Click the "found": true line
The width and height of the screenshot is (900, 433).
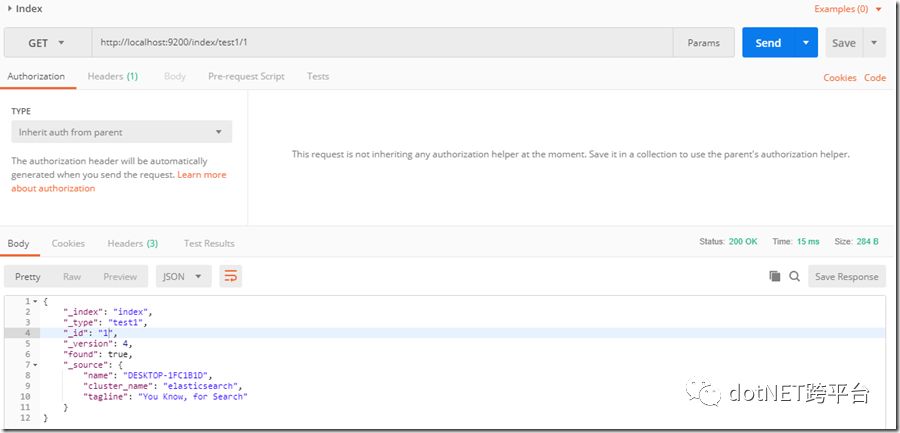pyautogui.click(x=98, y=354)
